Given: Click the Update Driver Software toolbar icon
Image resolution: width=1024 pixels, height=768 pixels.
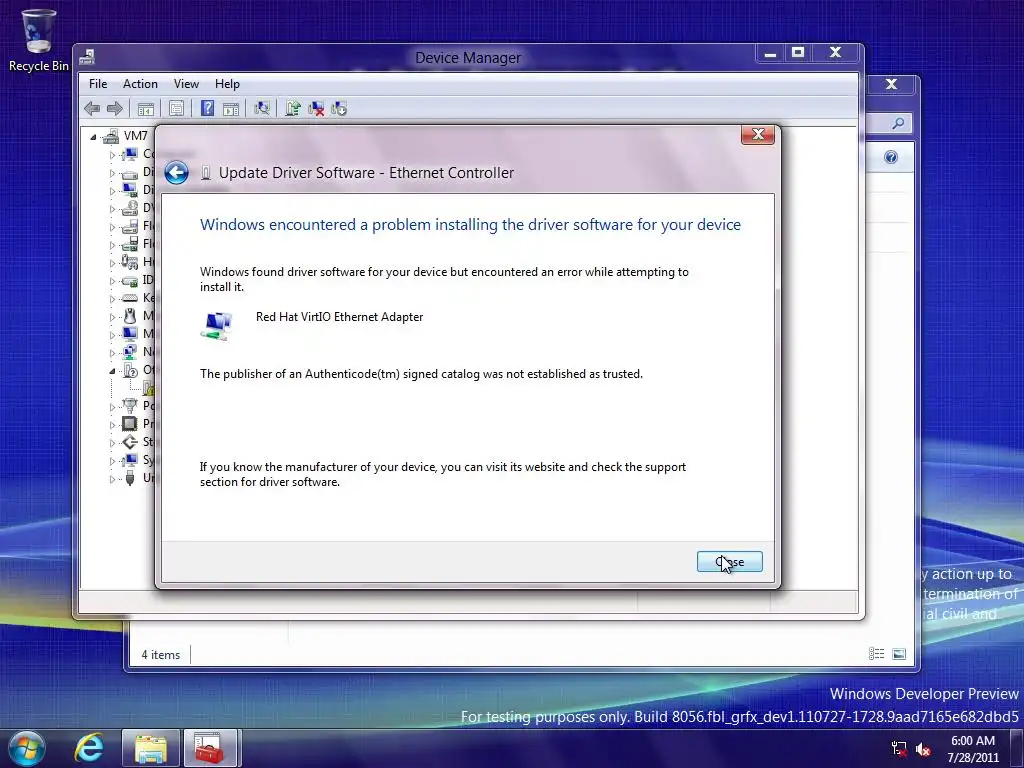Looking at the screenshot, I should click(x=293, y=108).
